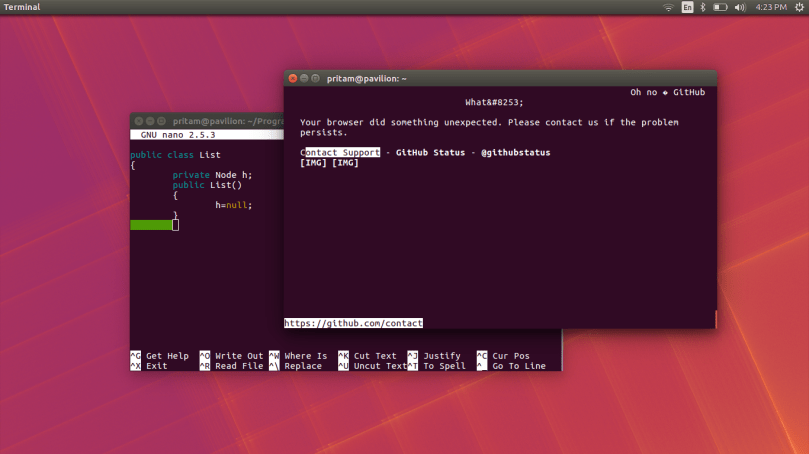Open the Wi-Fi network indicator
The width and height of the screenshot is (809, 454).
pyautogui.click(x=668, y=7)
